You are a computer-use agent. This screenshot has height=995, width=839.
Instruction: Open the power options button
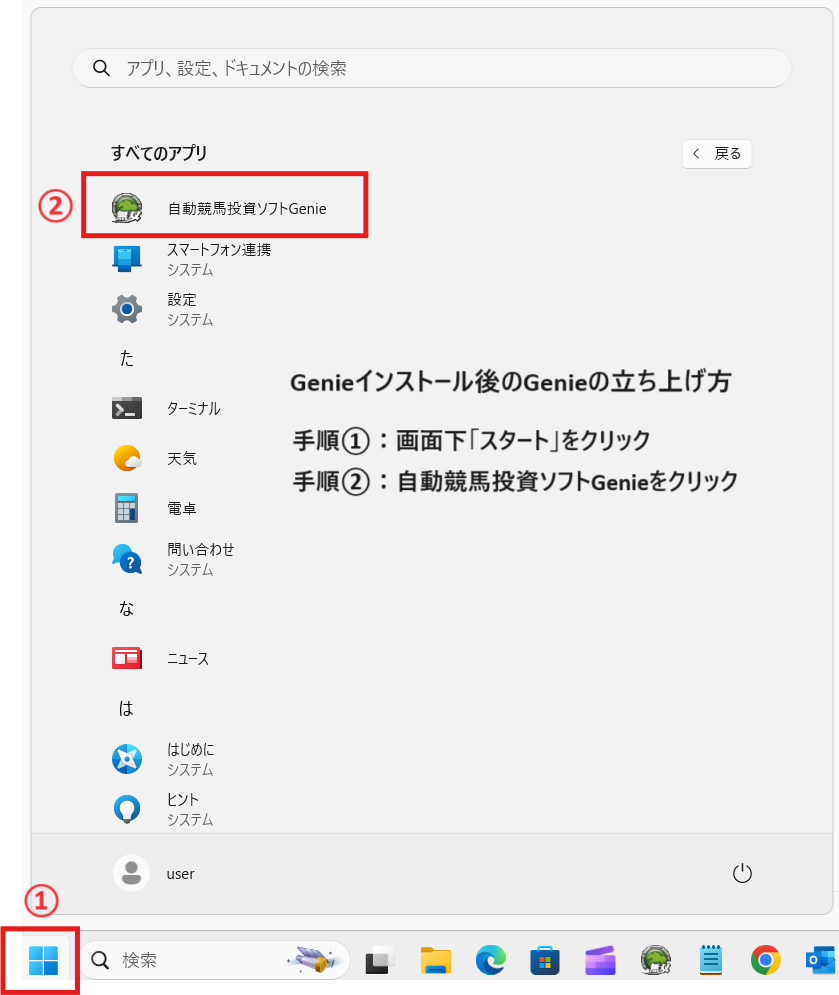pos(742,872)
